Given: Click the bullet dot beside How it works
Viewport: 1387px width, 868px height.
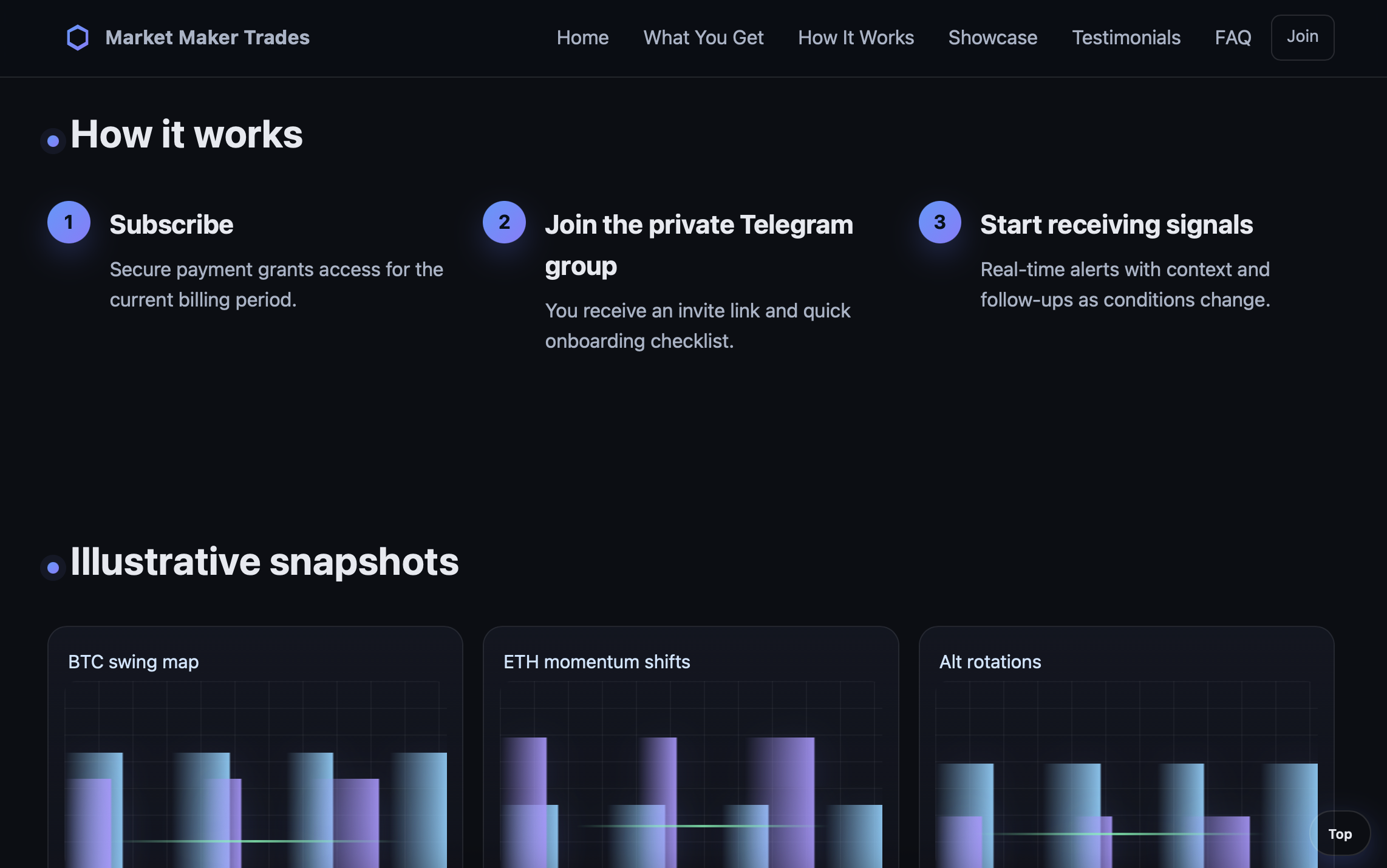Looking at the screenshot, I should (53, 141).
